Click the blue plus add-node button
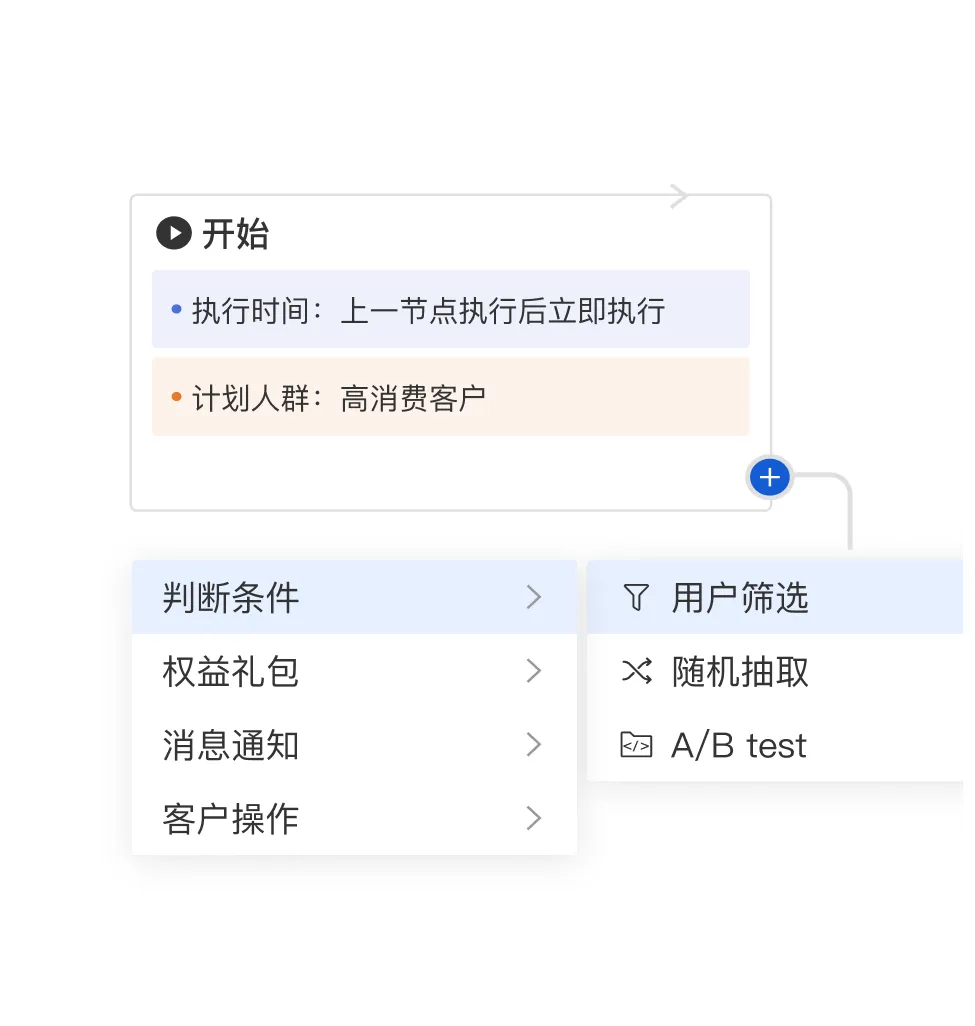This screenshot has height=1026, width=975. coord(769,479)
